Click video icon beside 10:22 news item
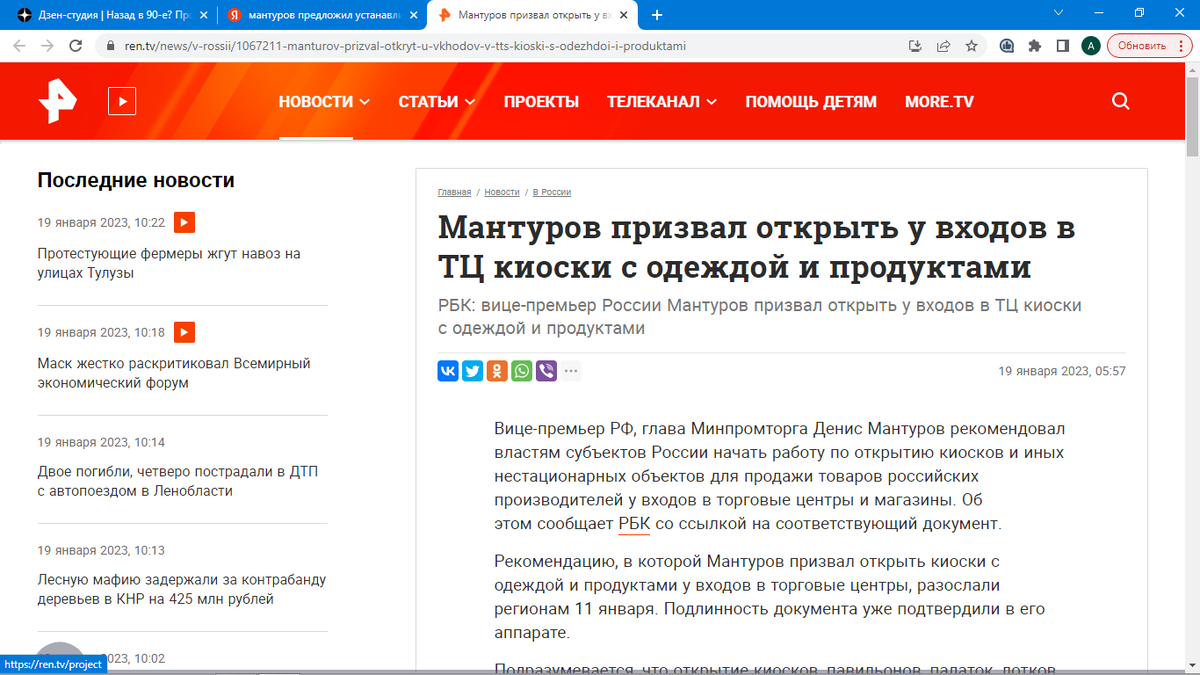 coord(184,222)
